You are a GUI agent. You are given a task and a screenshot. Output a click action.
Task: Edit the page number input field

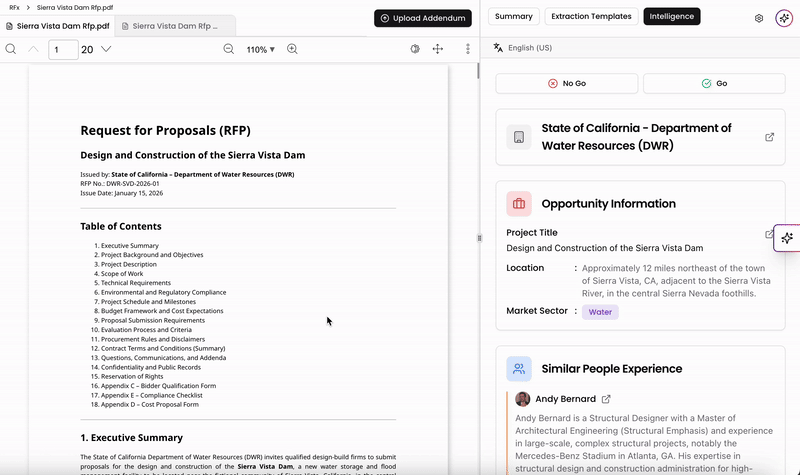pos(63,49)
